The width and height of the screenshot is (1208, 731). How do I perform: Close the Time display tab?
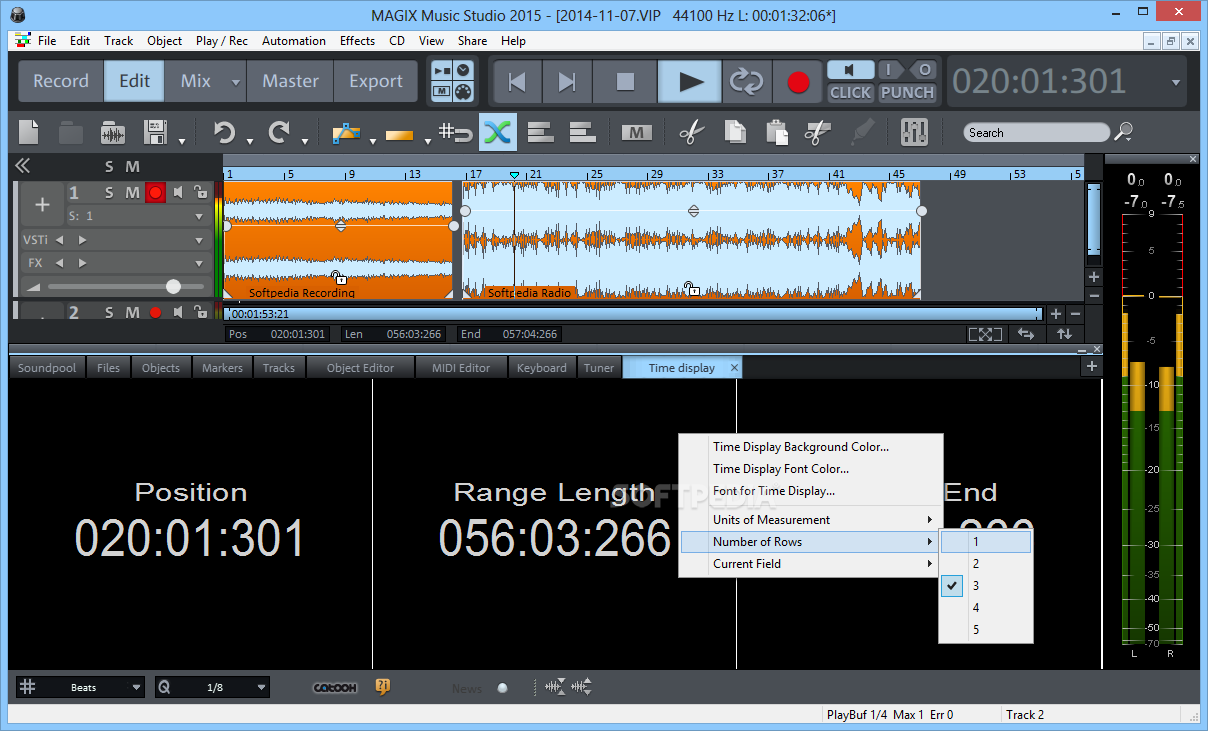[734, 367]
